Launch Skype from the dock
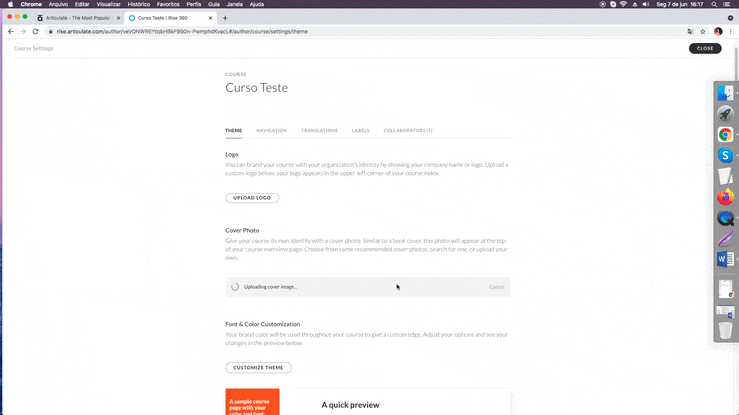Screen dimensions: 739x415 726,156
